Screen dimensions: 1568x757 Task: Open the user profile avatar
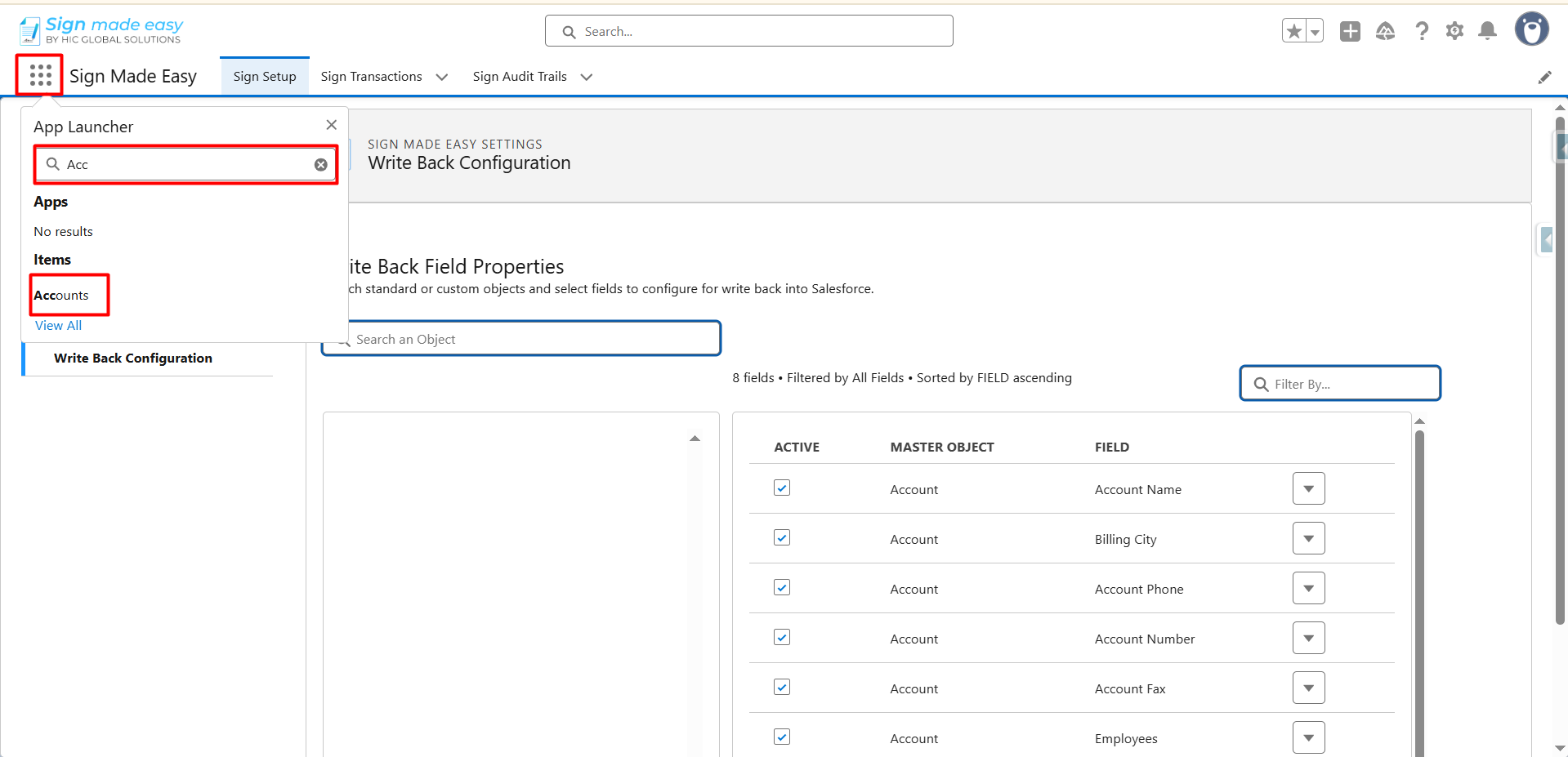tap(1531, 29)
